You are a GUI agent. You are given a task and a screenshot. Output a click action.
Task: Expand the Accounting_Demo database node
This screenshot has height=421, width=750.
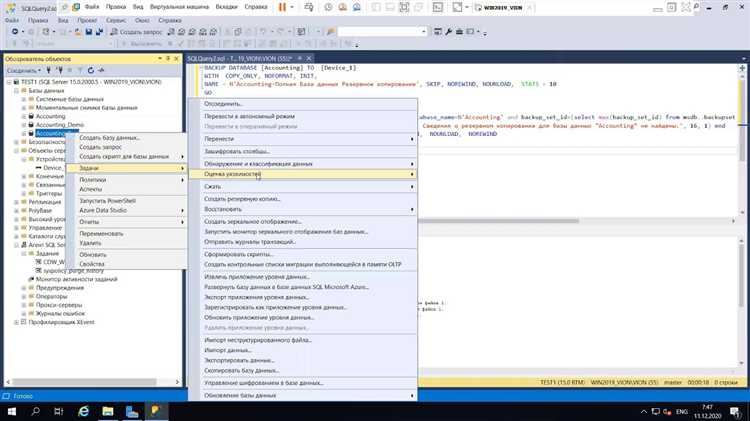pyautogui.click(x=24, y=124)
